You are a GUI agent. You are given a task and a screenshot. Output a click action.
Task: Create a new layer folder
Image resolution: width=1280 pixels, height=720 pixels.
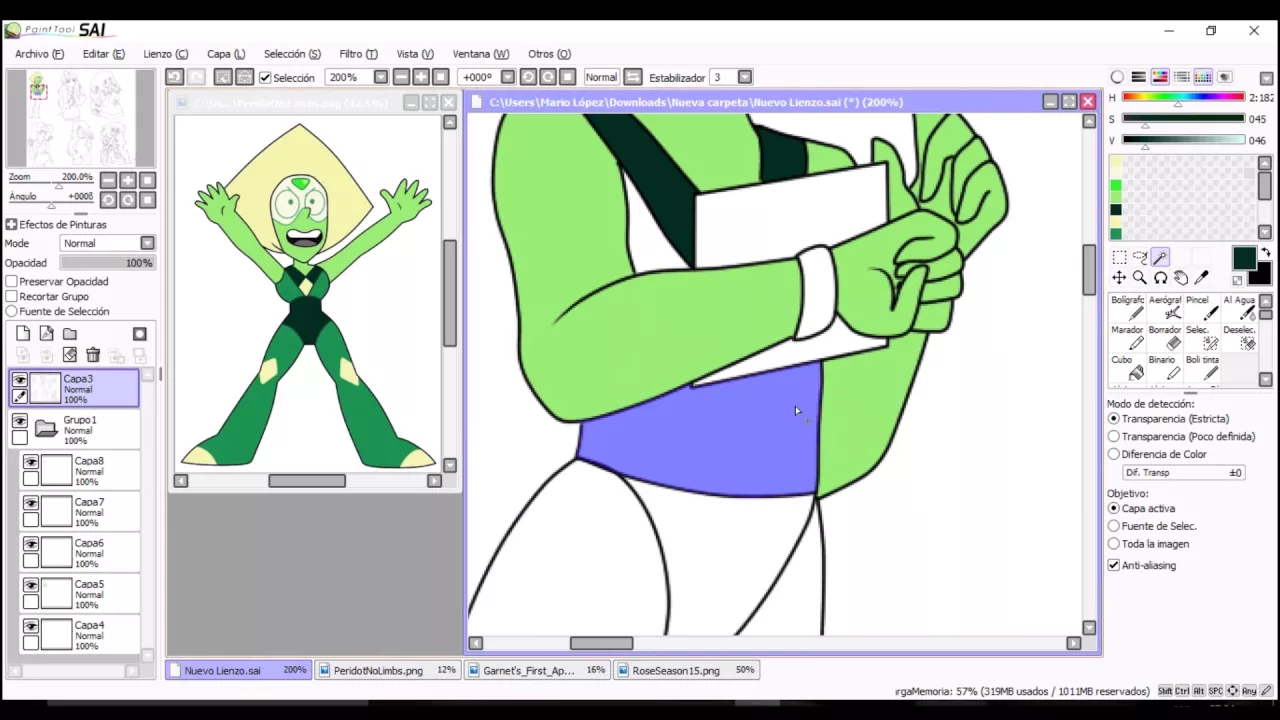click(70, 333)
